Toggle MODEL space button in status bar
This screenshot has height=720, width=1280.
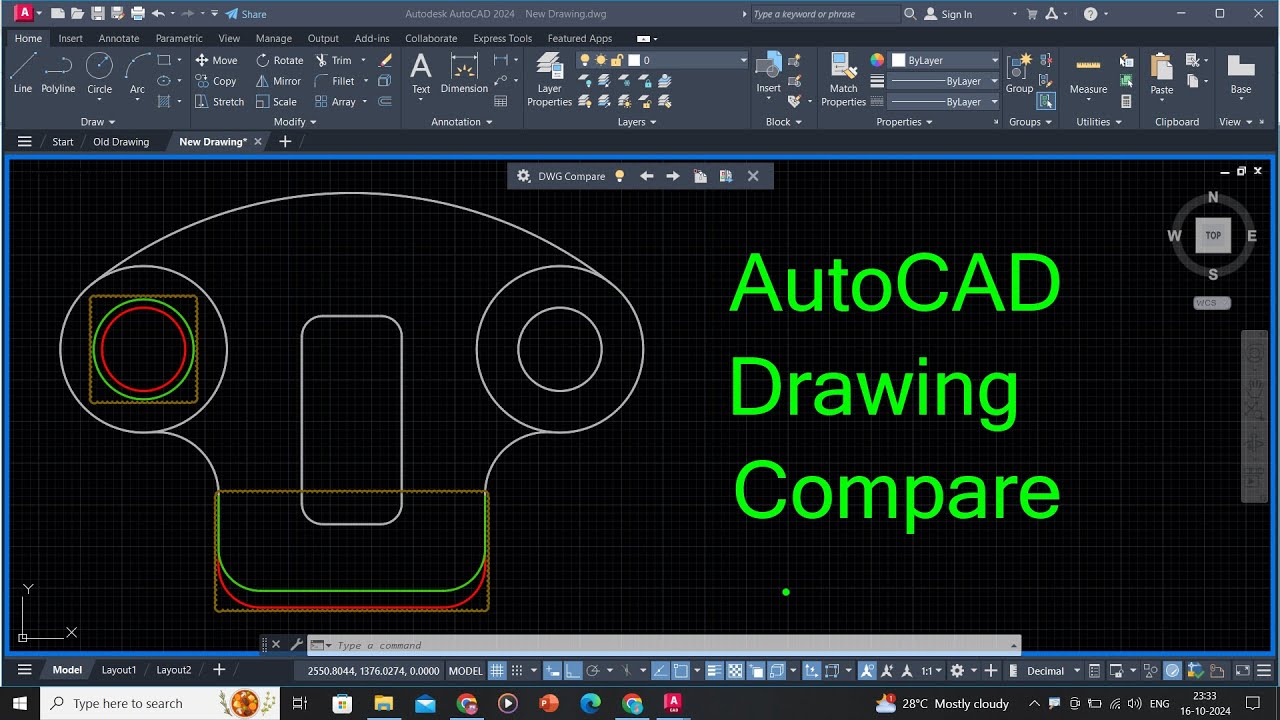point(465,670)
